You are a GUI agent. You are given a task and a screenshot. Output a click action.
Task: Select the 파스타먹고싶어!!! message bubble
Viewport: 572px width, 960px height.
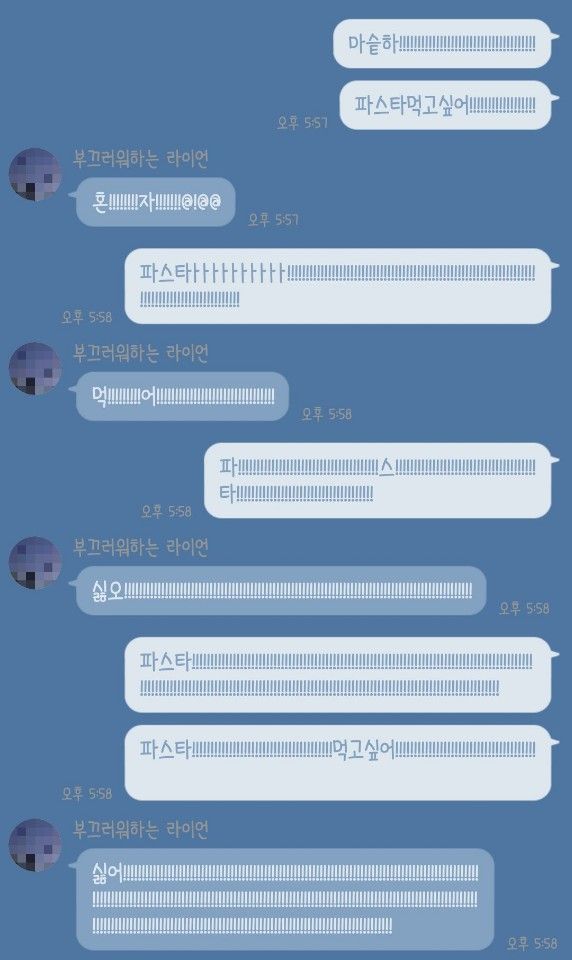coord(446,105)
